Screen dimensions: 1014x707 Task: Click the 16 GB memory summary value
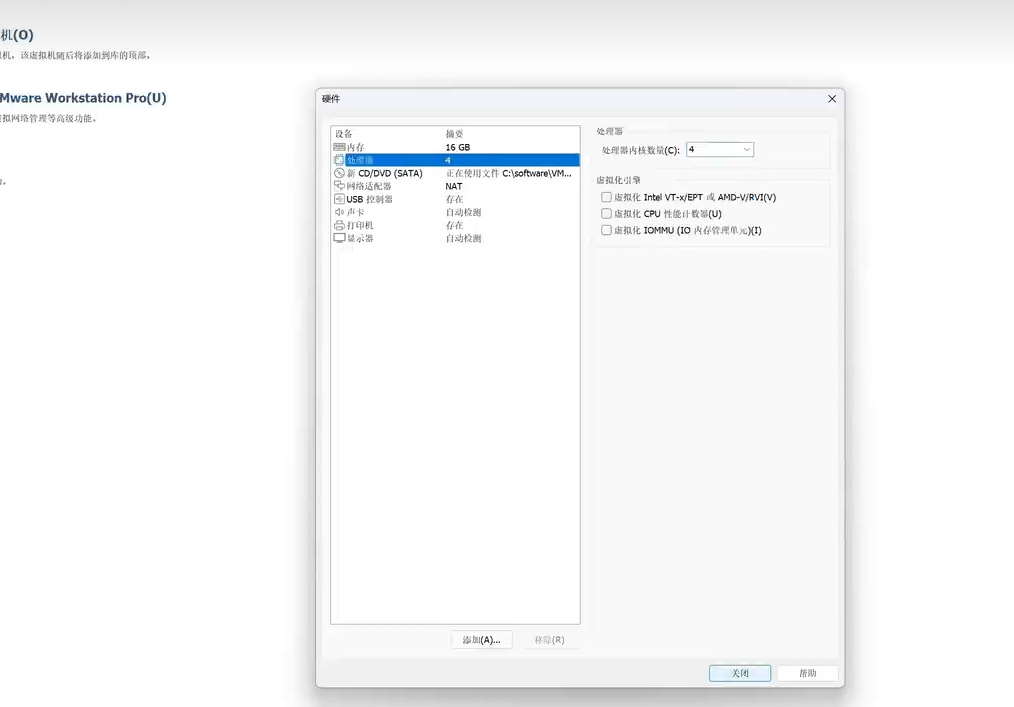(458, 147)
